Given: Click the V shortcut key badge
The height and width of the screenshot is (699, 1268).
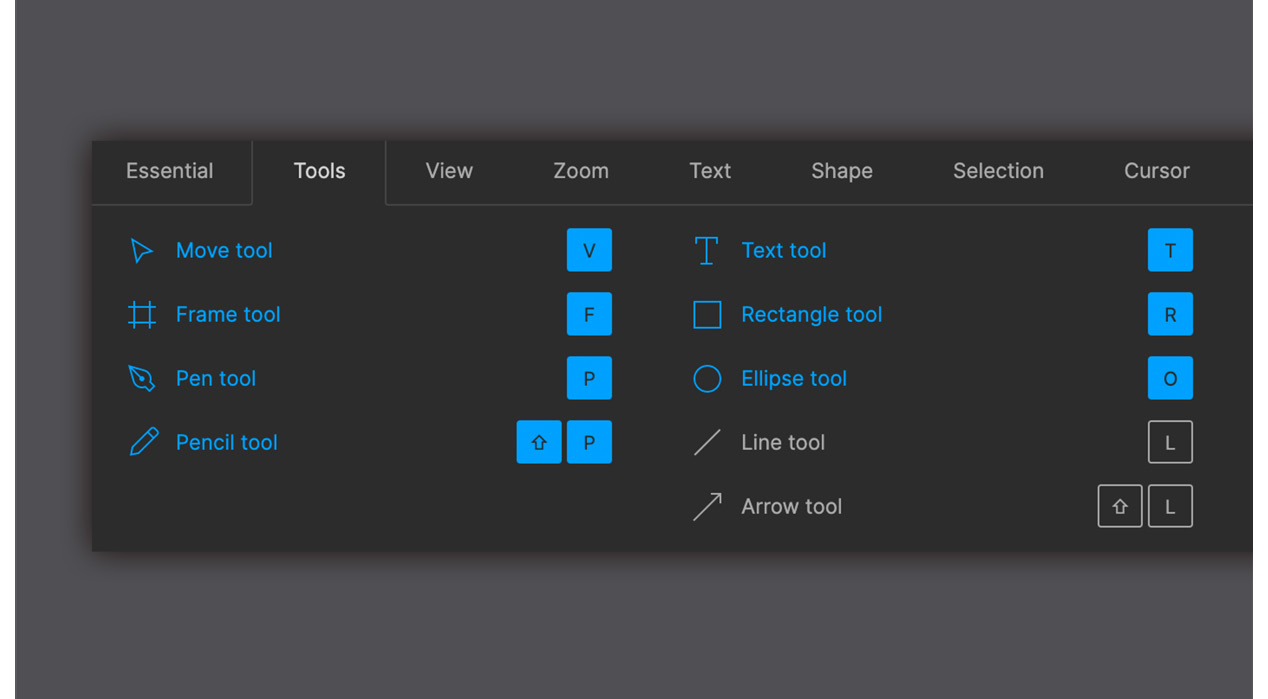Looking at the screenshot, I should tap(589, 250).
